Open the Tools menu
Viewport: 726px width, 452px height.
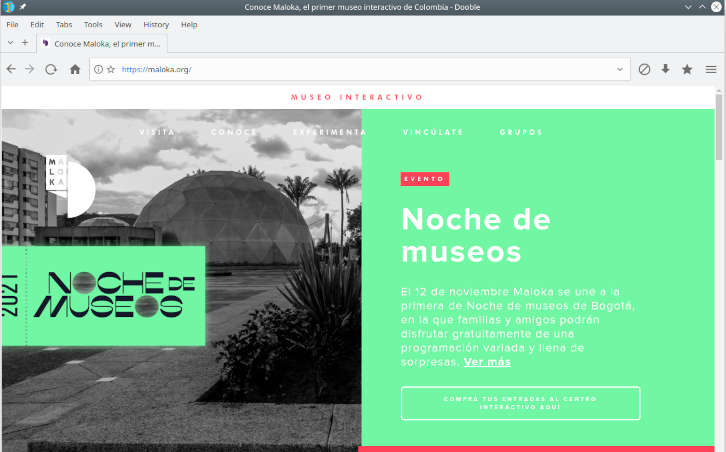click(x=93, y=23)
